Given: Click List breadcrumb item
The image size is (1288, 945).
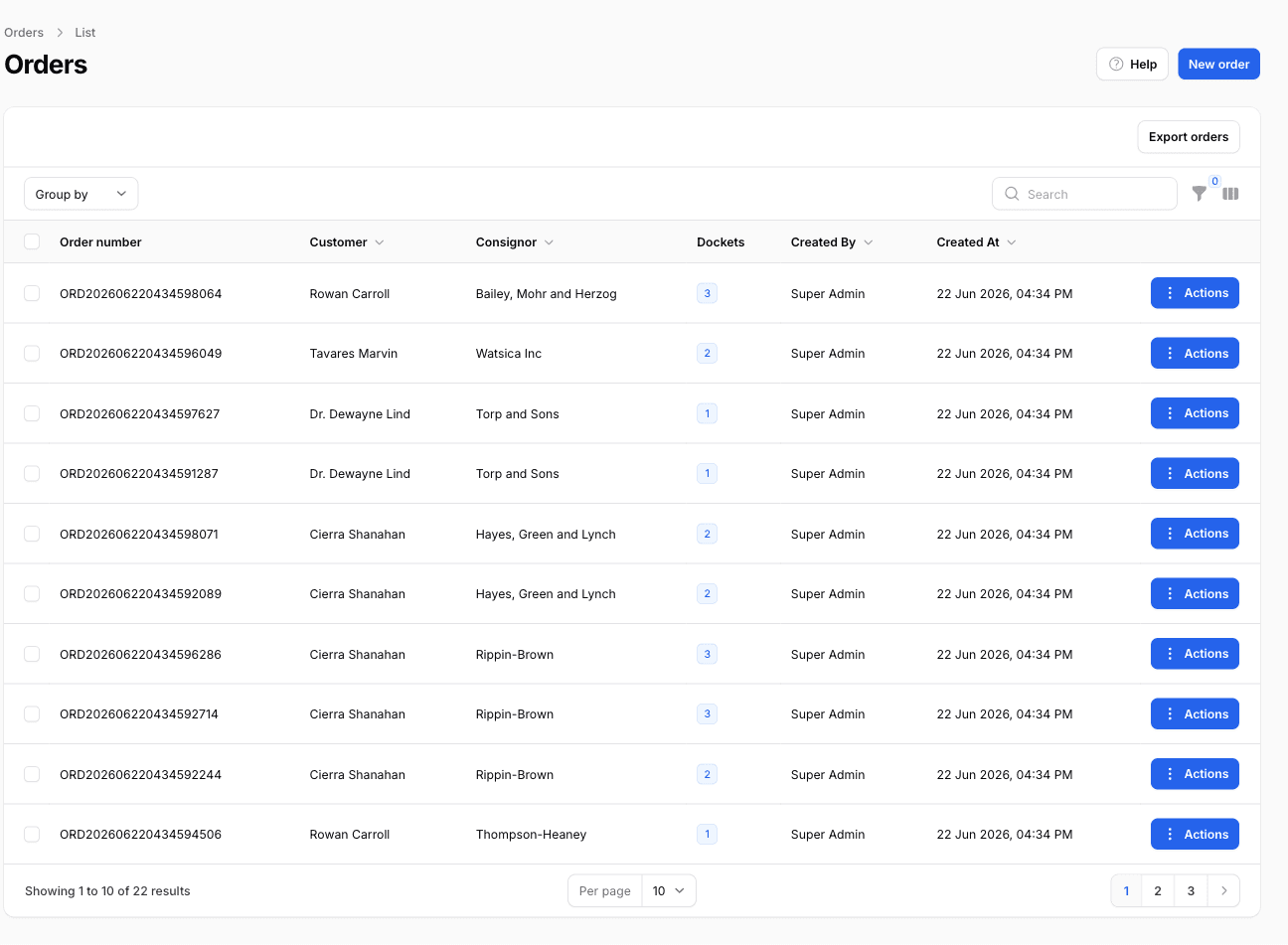Looking at the screenshot, I should click(x=85, y=33).
